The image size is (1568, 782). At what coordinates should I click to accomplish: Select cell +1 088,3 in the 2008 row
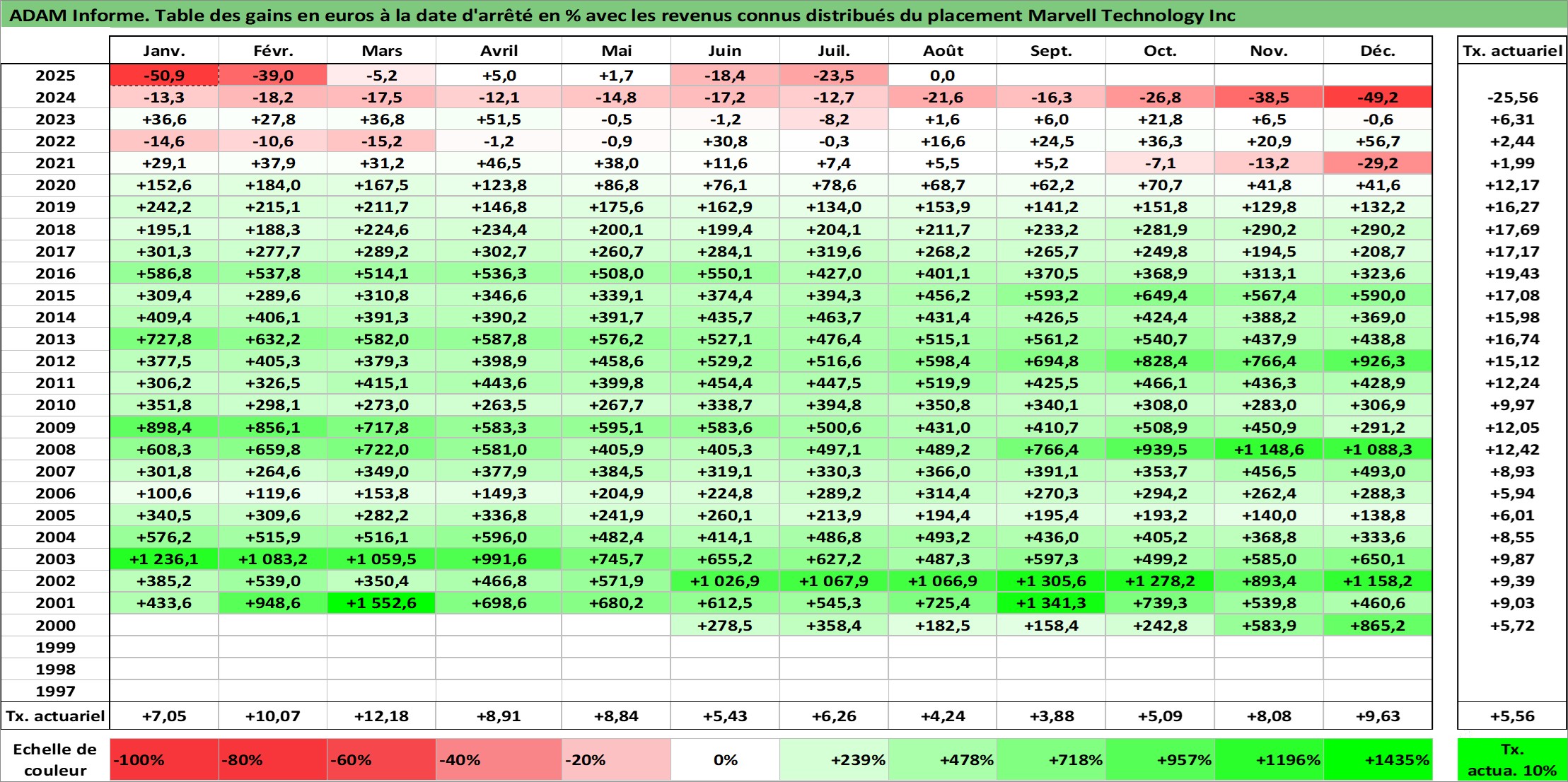coord(1378,450)
